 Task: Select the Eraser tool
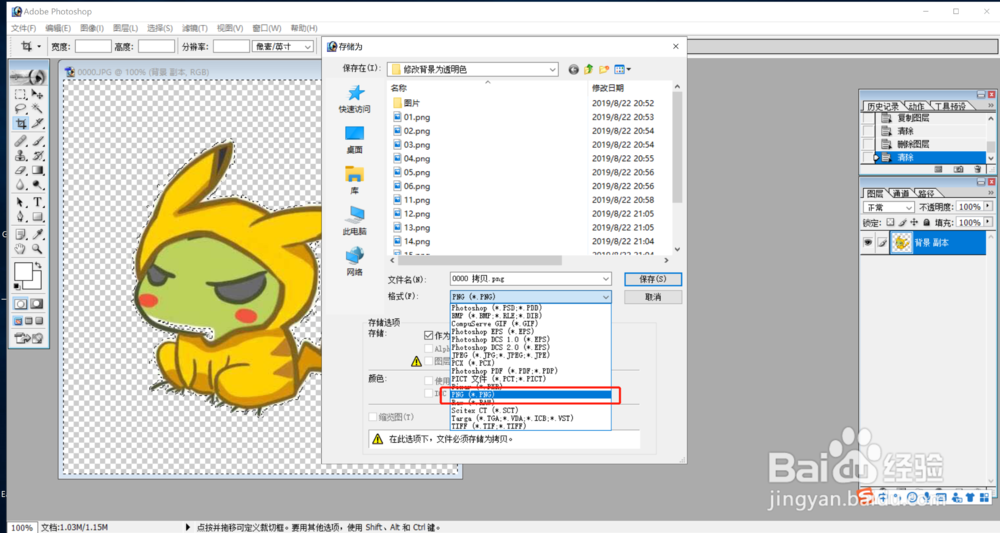tap(20, 170)
